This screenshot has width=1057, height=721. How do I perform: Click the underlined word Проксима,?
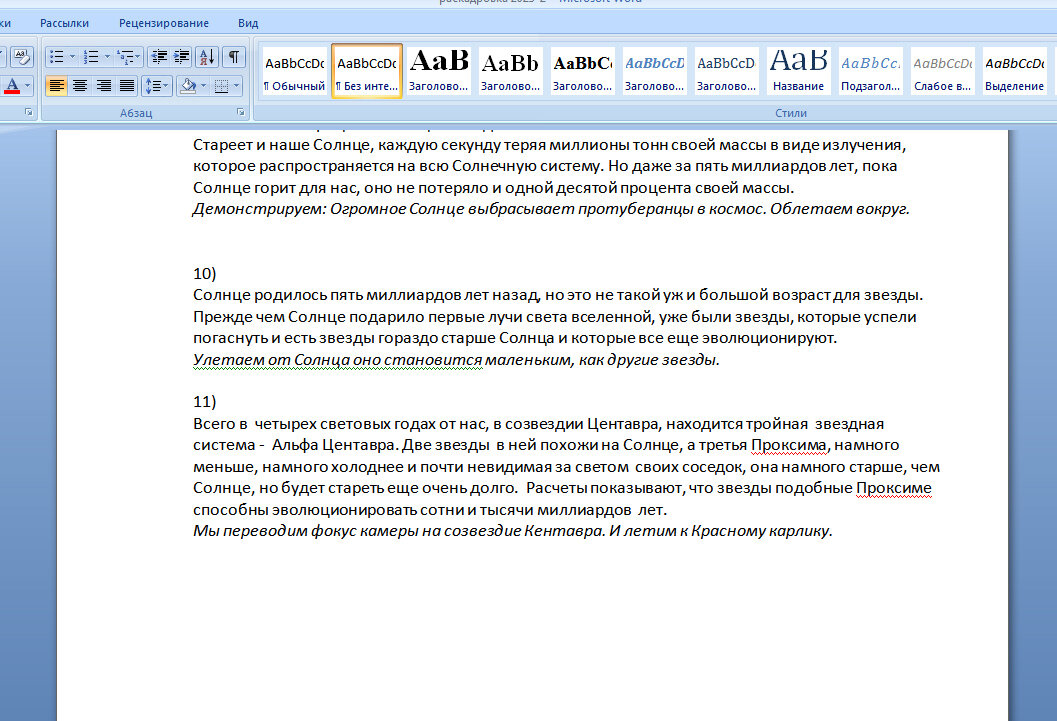790,445
